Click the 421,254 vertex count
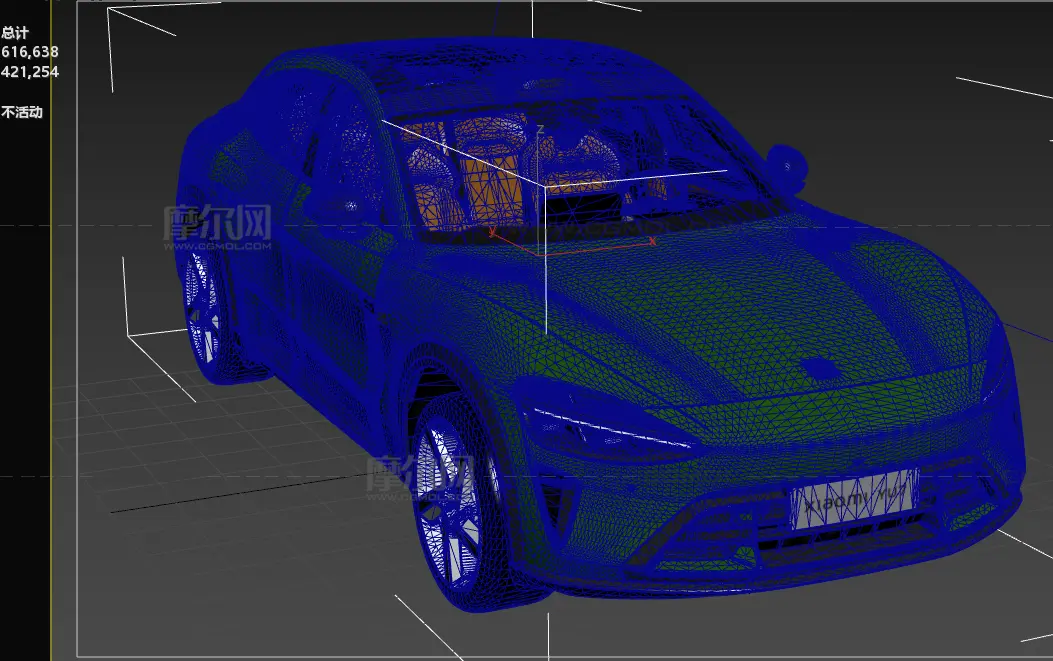 30,71
